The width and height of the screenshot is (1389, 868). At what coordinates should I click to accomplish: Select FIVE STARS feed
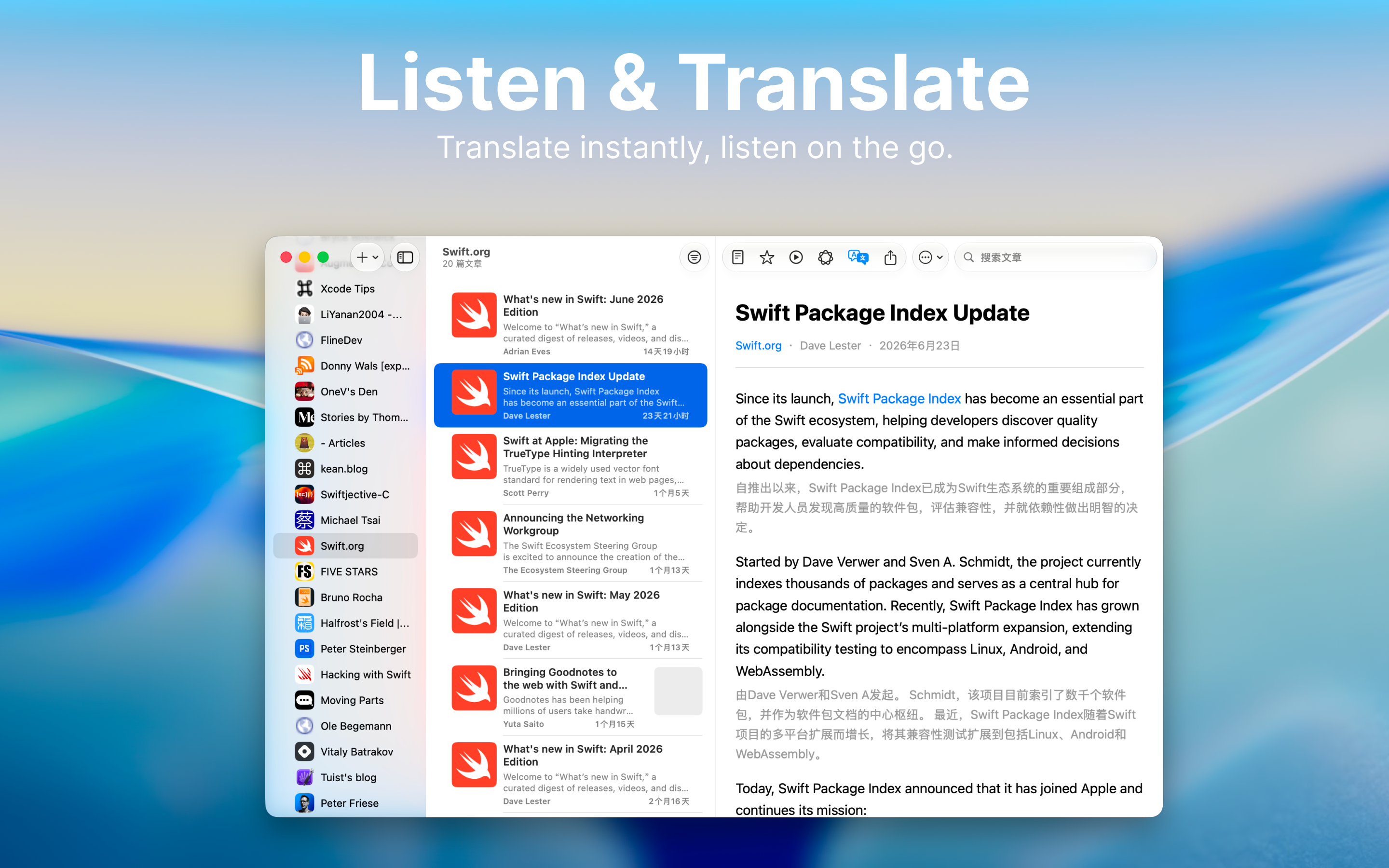pyautogui.click(x=346, y=572)
